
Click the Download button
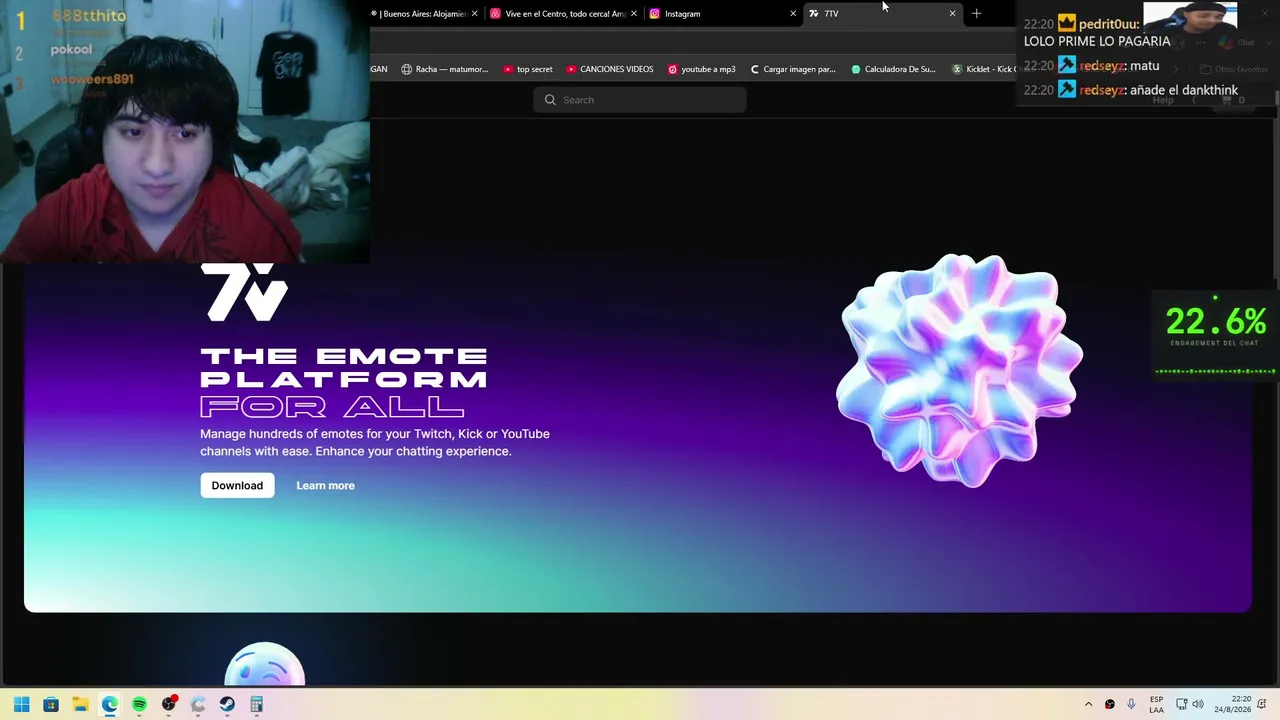tap(237, 485)
